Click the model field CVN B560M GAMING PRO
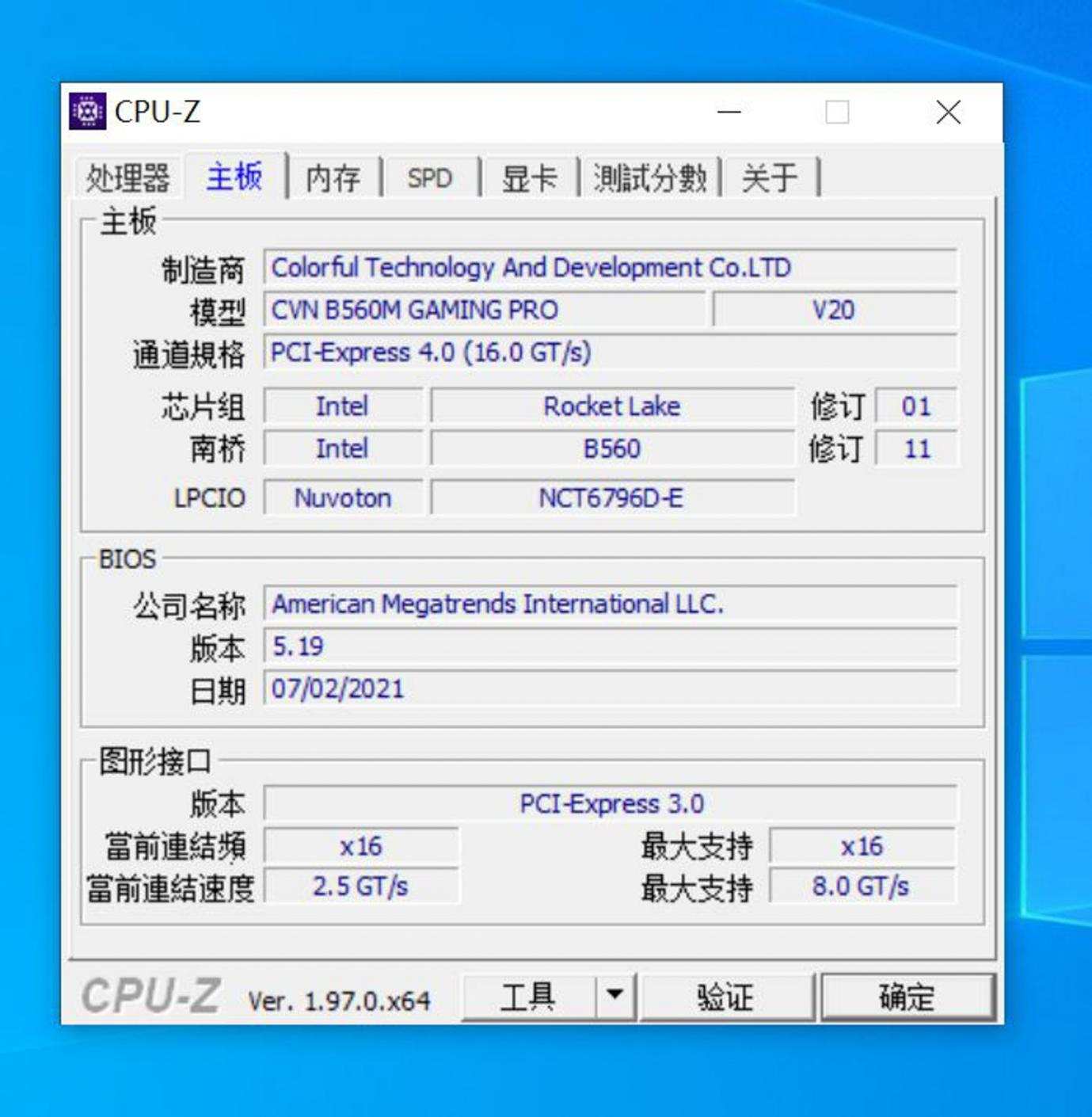1092x1117 pixels. pyautogui.click(x=485, y=310)
